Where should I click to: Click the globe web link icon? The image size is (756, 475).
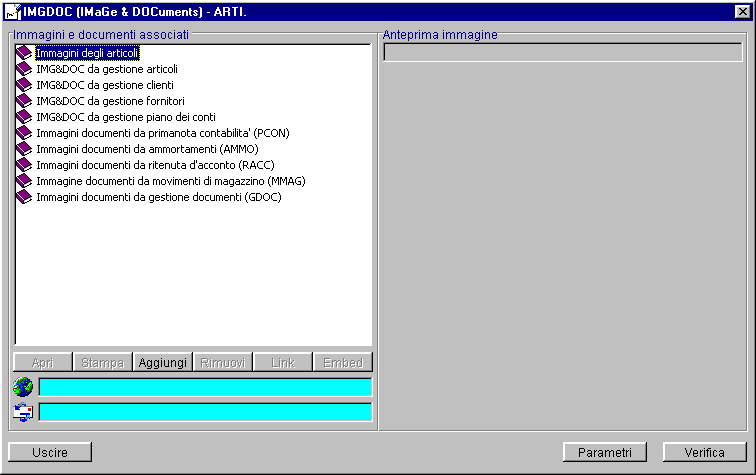click(x=23, y=387)
